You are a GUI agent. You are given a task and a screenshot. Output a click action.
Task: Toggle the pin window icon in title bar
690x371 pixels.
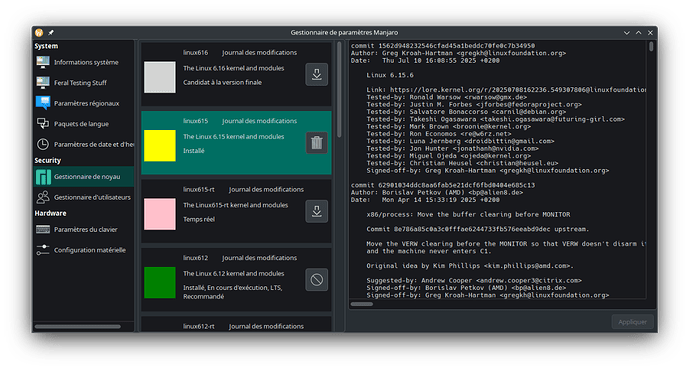[x=51, y=33]
